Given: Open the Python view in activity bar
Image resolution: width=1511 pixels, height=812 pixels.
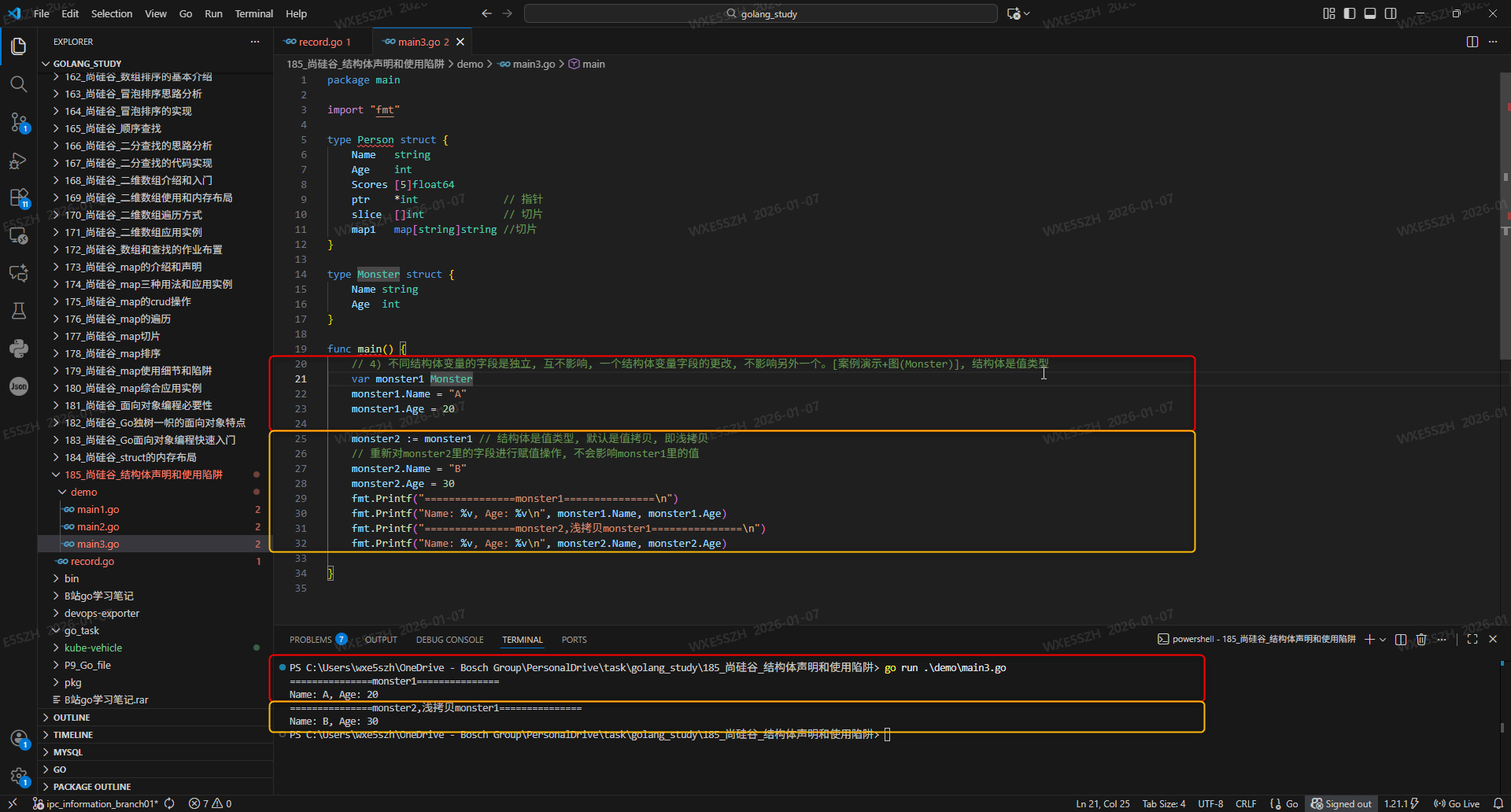Looking at the screenshot, I should point(19,349).
